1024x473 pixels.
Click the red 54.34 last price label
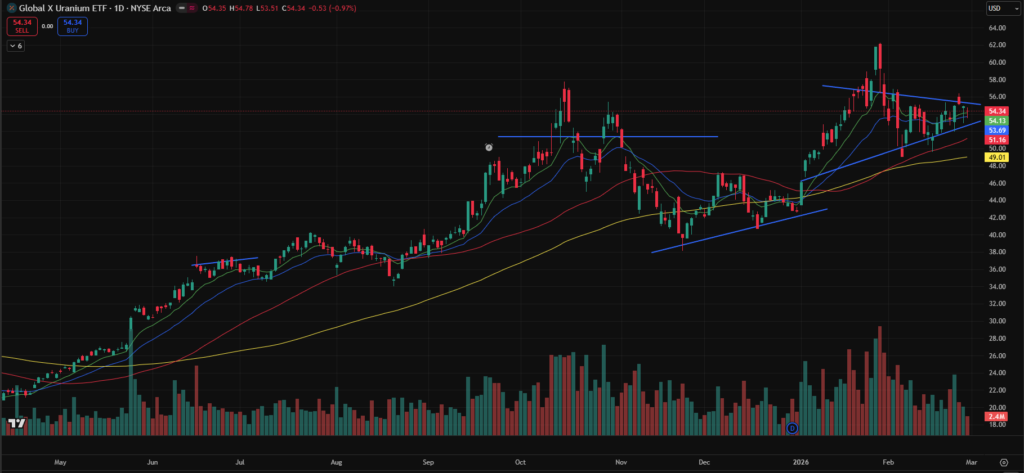pyautogui.click(x=996, y=110)
